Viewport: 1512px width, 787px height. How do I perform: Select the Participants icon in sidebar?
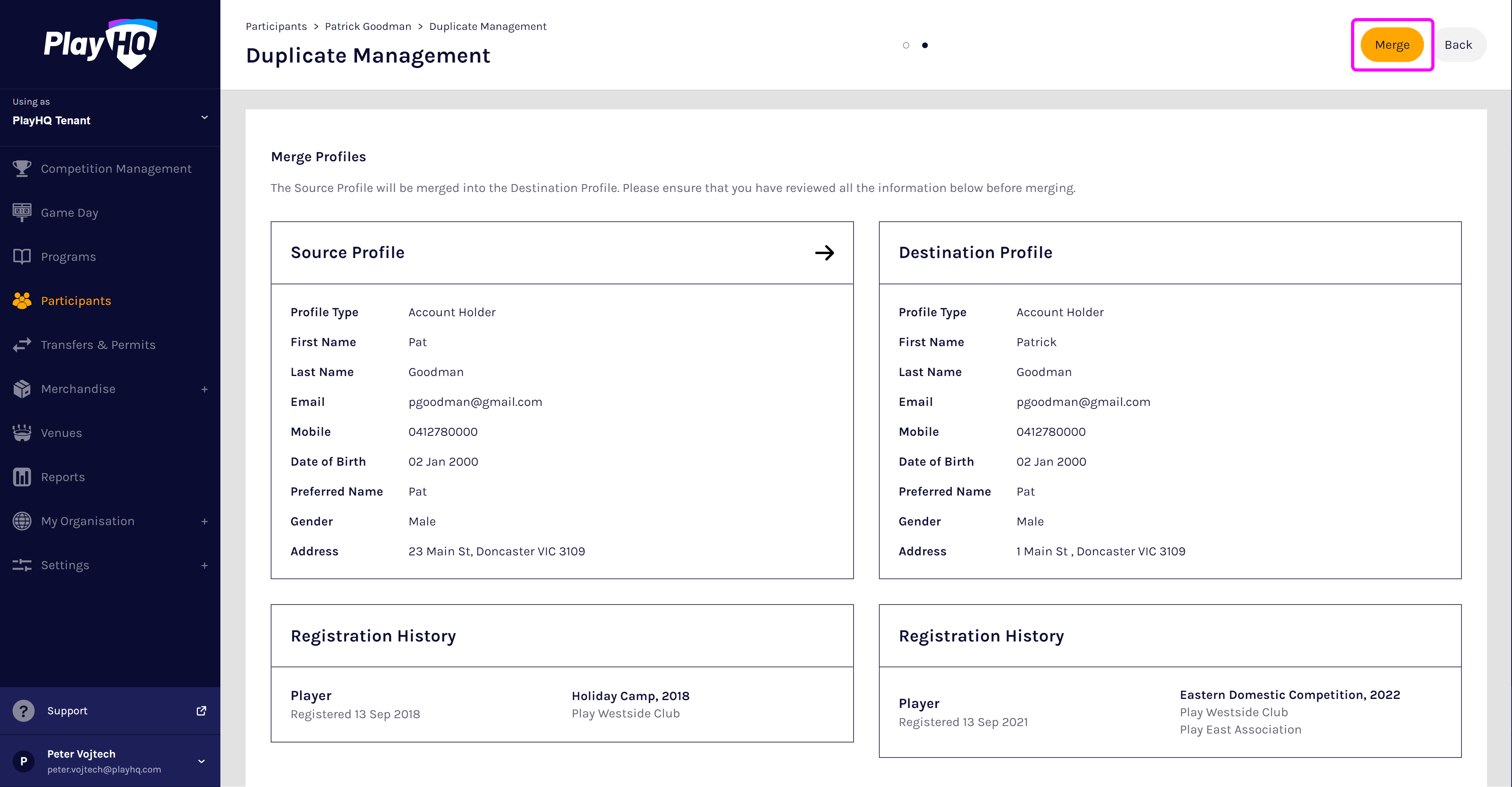[22, 300]
